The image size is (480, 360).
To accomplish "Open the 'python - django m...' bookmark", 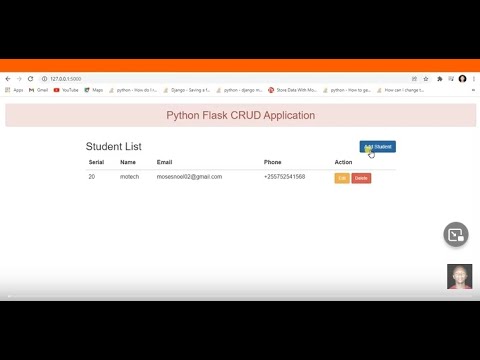I will pos(240,90).
